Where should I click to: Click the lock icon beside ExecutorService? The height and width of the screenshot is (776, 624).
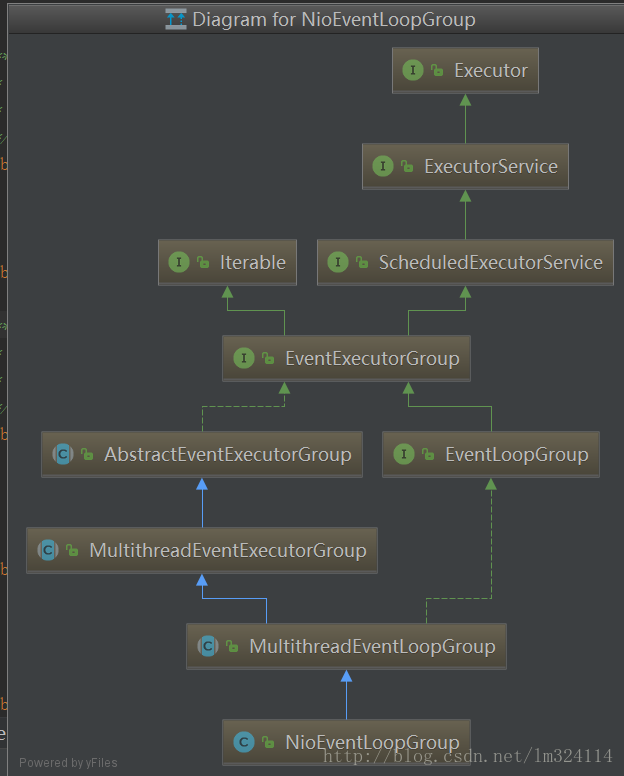click(x=407, y=166)
